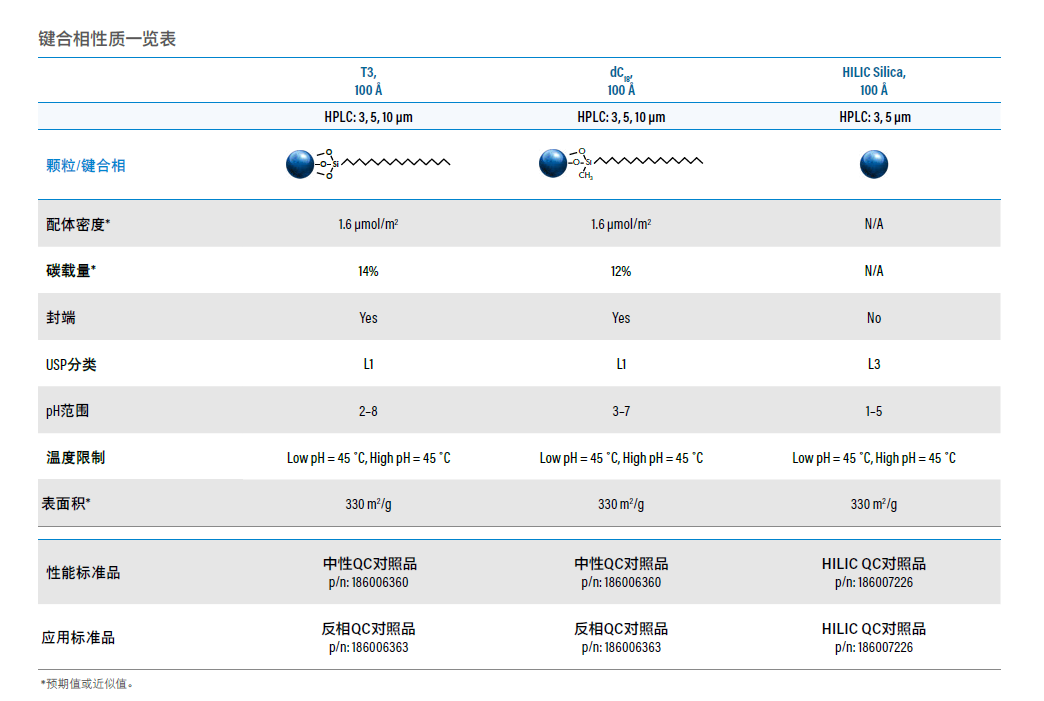Click Yes in the dC18 封端 cell

click(x=621, y=318)
